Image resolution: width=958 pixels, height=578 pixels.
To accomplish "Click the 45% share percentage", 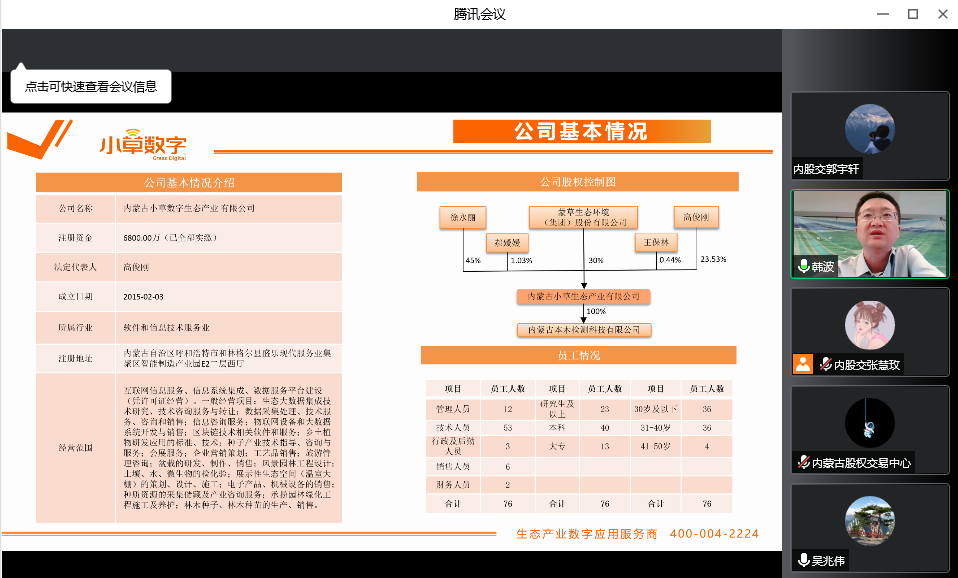I will [x=473, y=260].
